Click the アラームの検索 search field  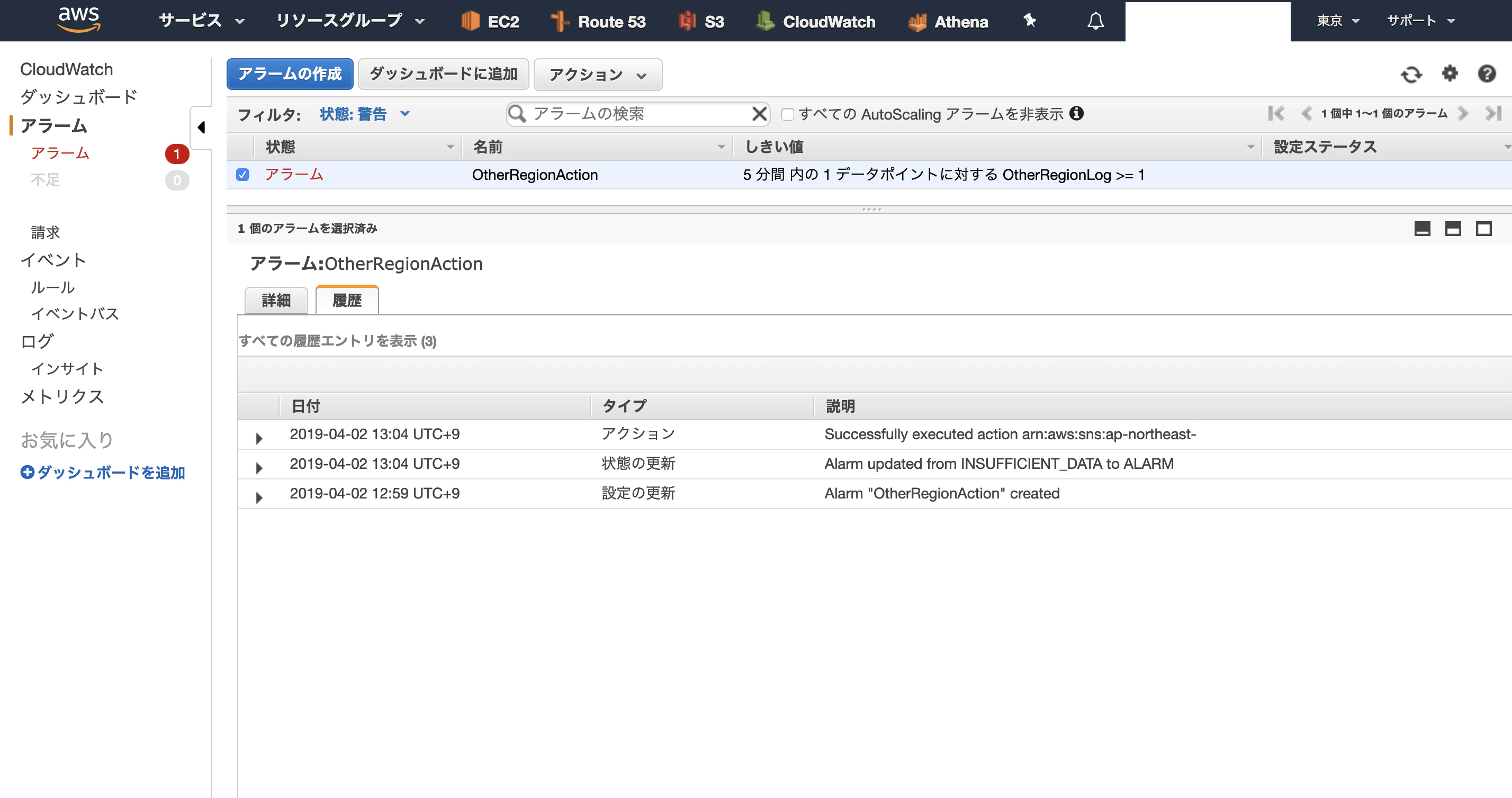[x=638, y=113]
